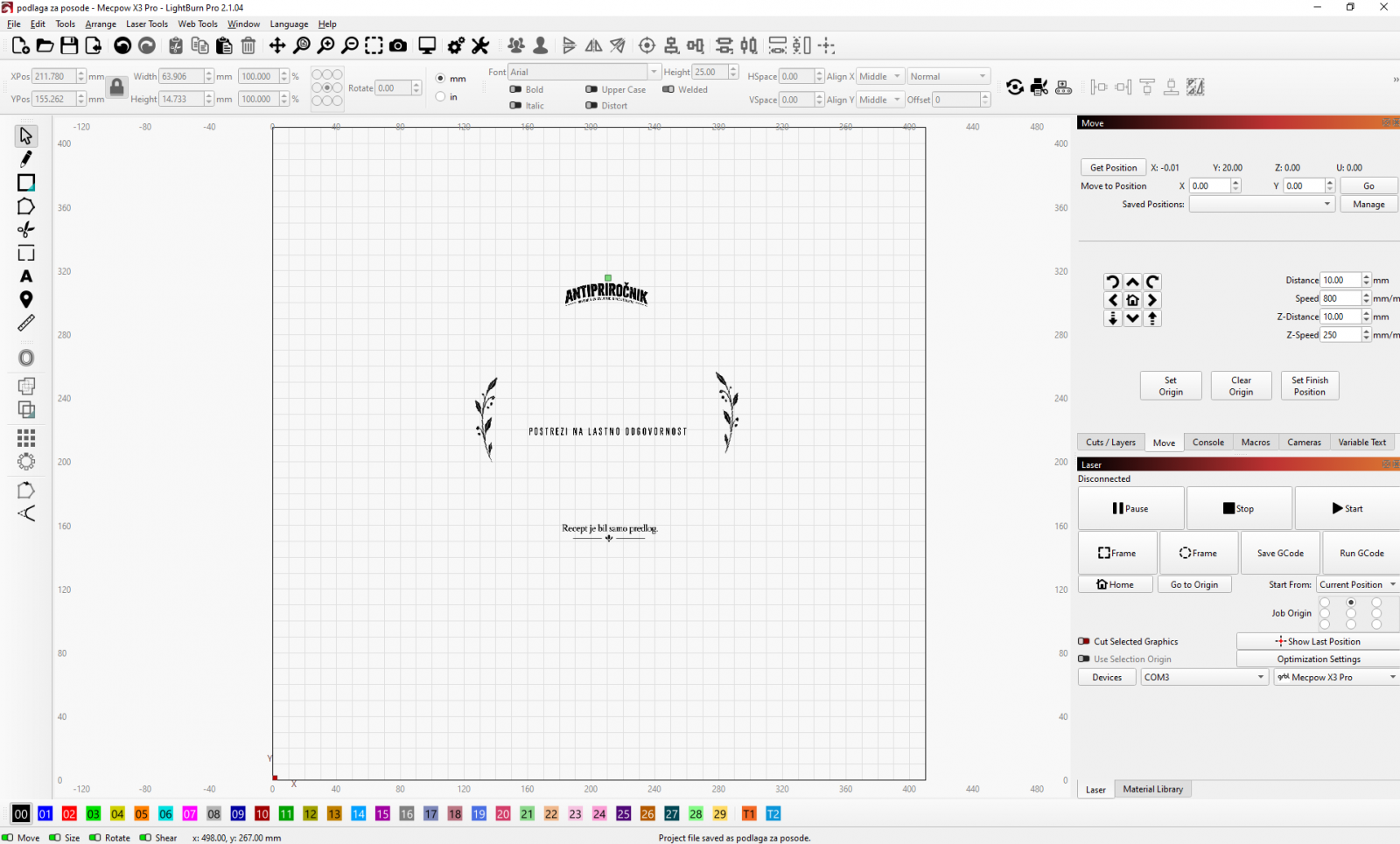1400x844 pixels.
Task: Click the Delete trash can icon
Action: click(248, 45)
